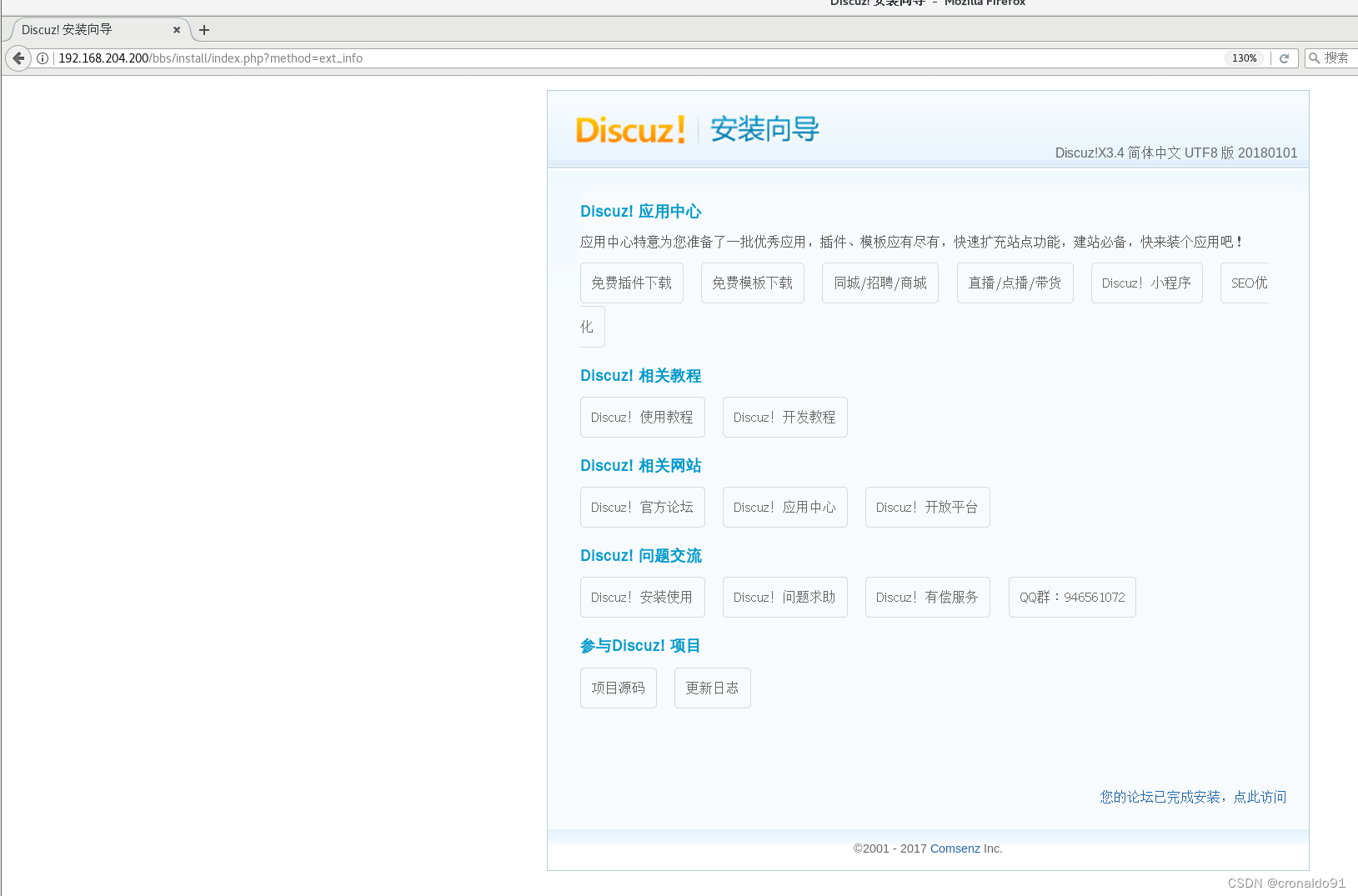Open the site information icon in address bar
1358x896 pixels.
(x=43, y=58)
